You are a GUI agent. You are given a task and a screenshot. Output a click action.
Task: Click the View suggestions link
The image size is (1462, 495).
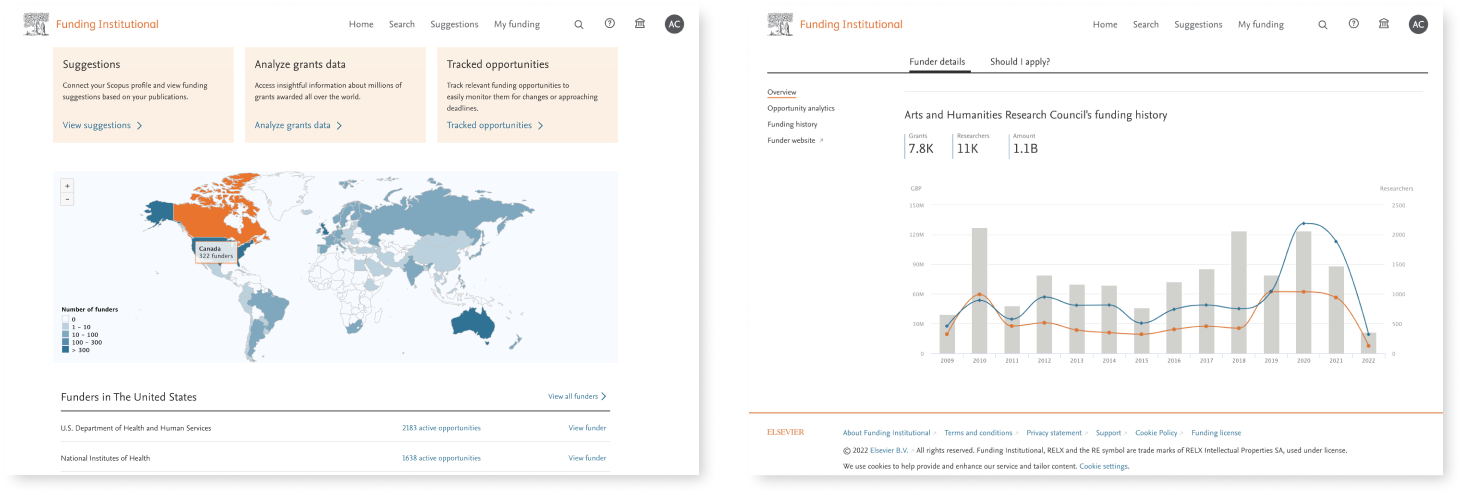click(x=102, y=125)
